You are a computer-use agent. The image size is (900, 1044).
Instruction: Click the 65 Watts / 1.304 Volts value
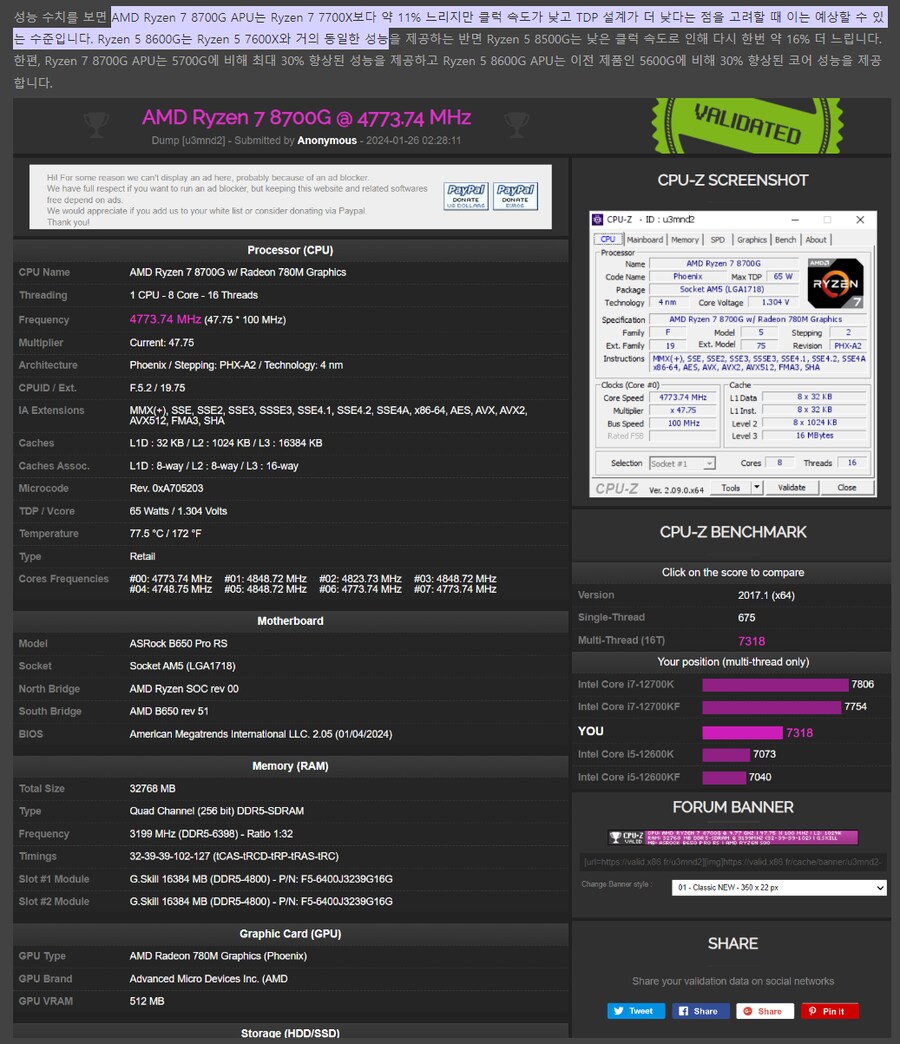point(178,511)
